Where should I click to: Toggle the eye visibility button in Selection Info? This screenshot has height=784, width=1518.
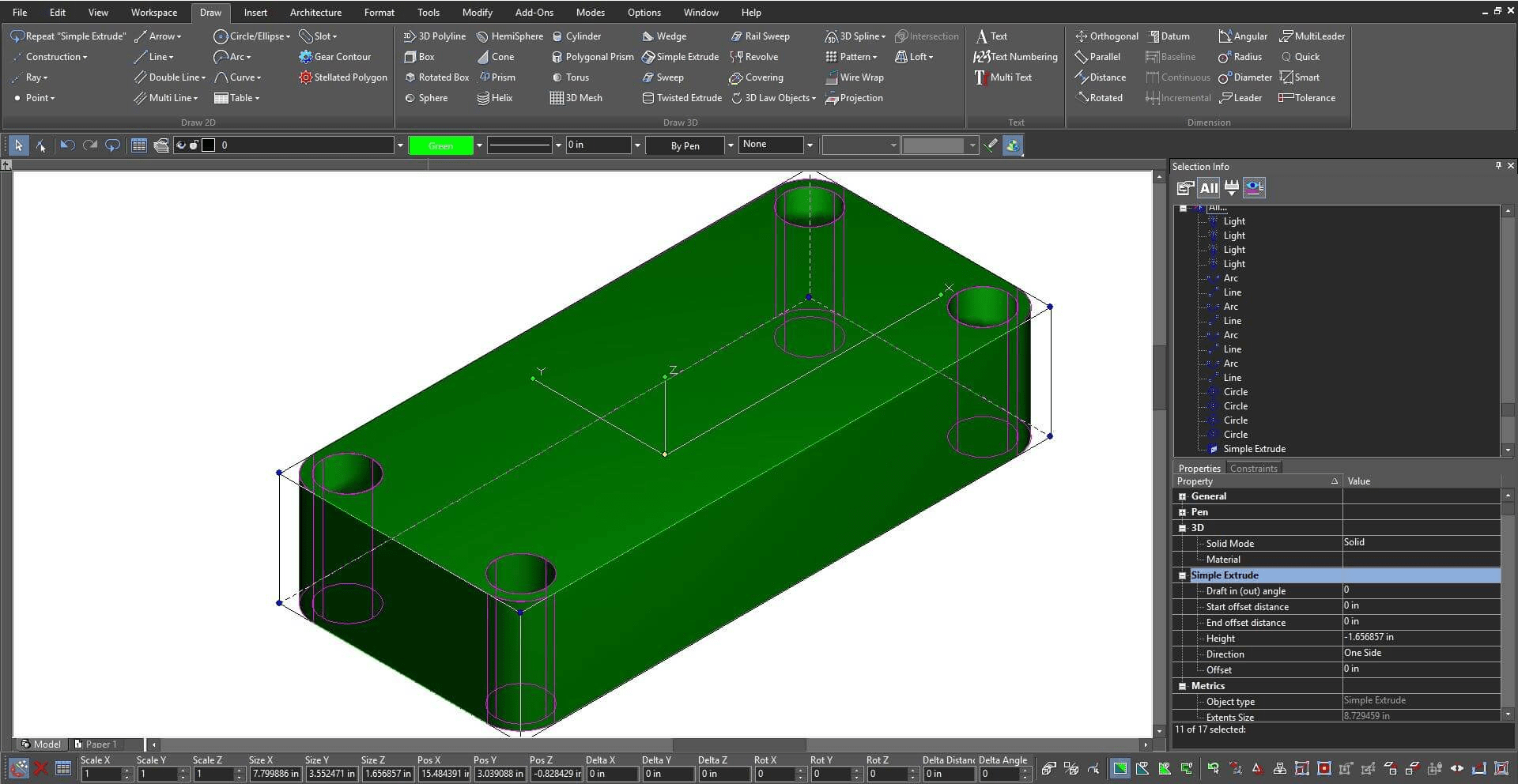(1254, 188)
